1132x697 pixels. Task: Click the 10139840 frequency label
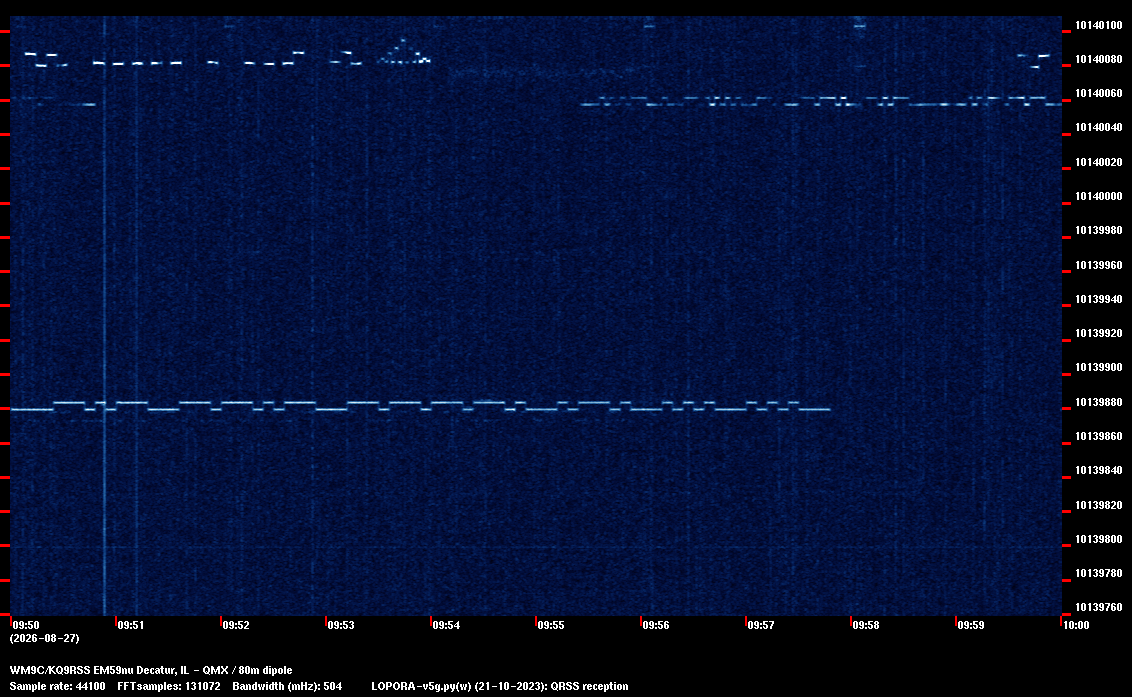(1098, 469)
